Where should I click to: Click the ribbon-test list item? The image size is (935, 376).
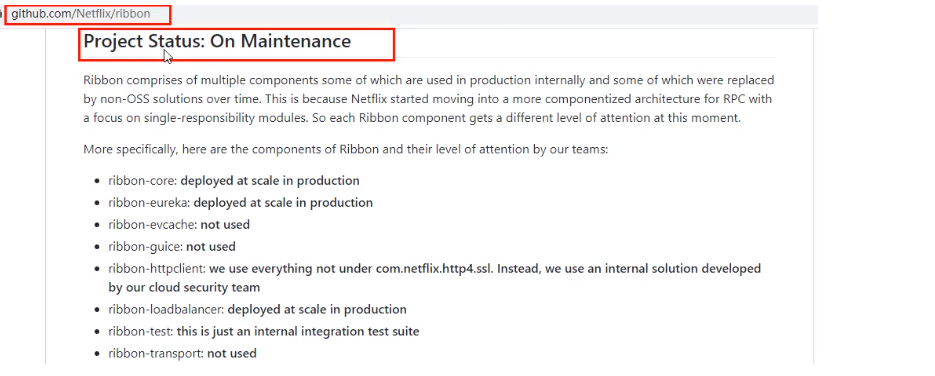(264, 331)
